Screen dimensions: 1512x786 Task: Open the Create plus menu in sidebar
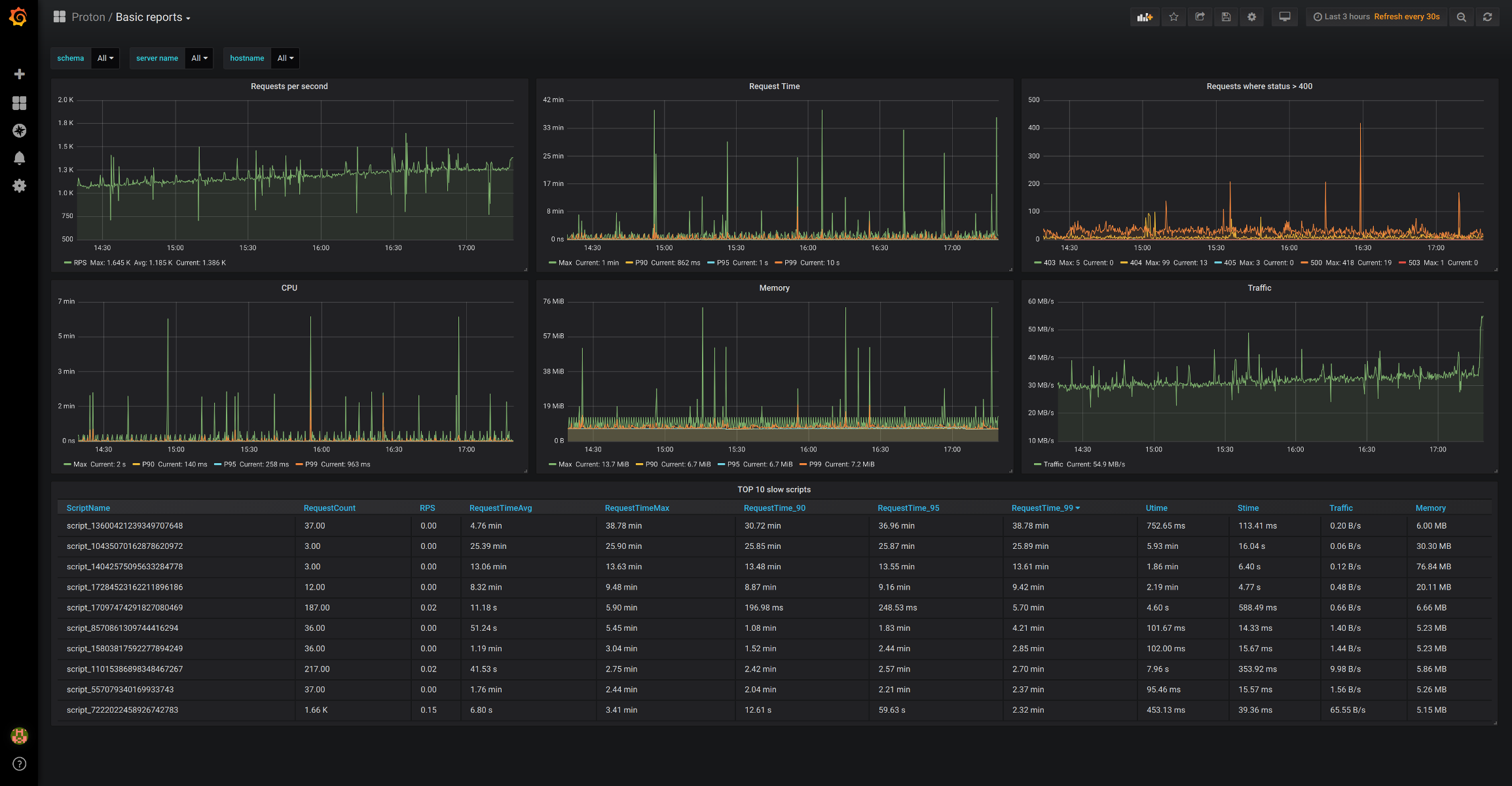tap(20, 74)
